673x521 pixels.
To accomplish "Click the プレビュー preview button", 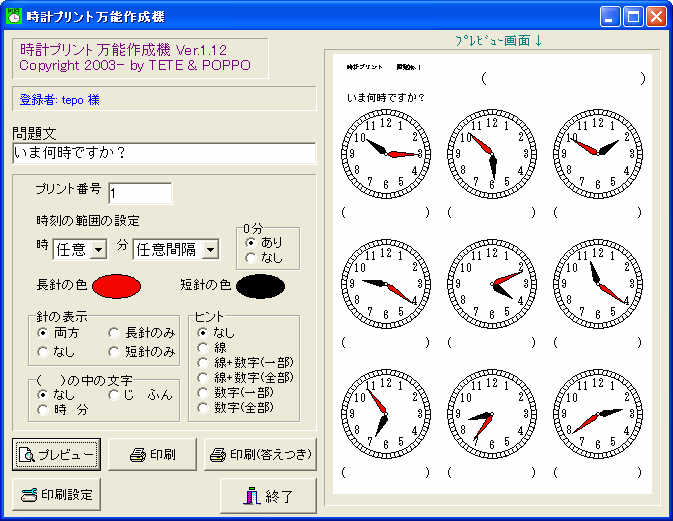I will (56, 454).
